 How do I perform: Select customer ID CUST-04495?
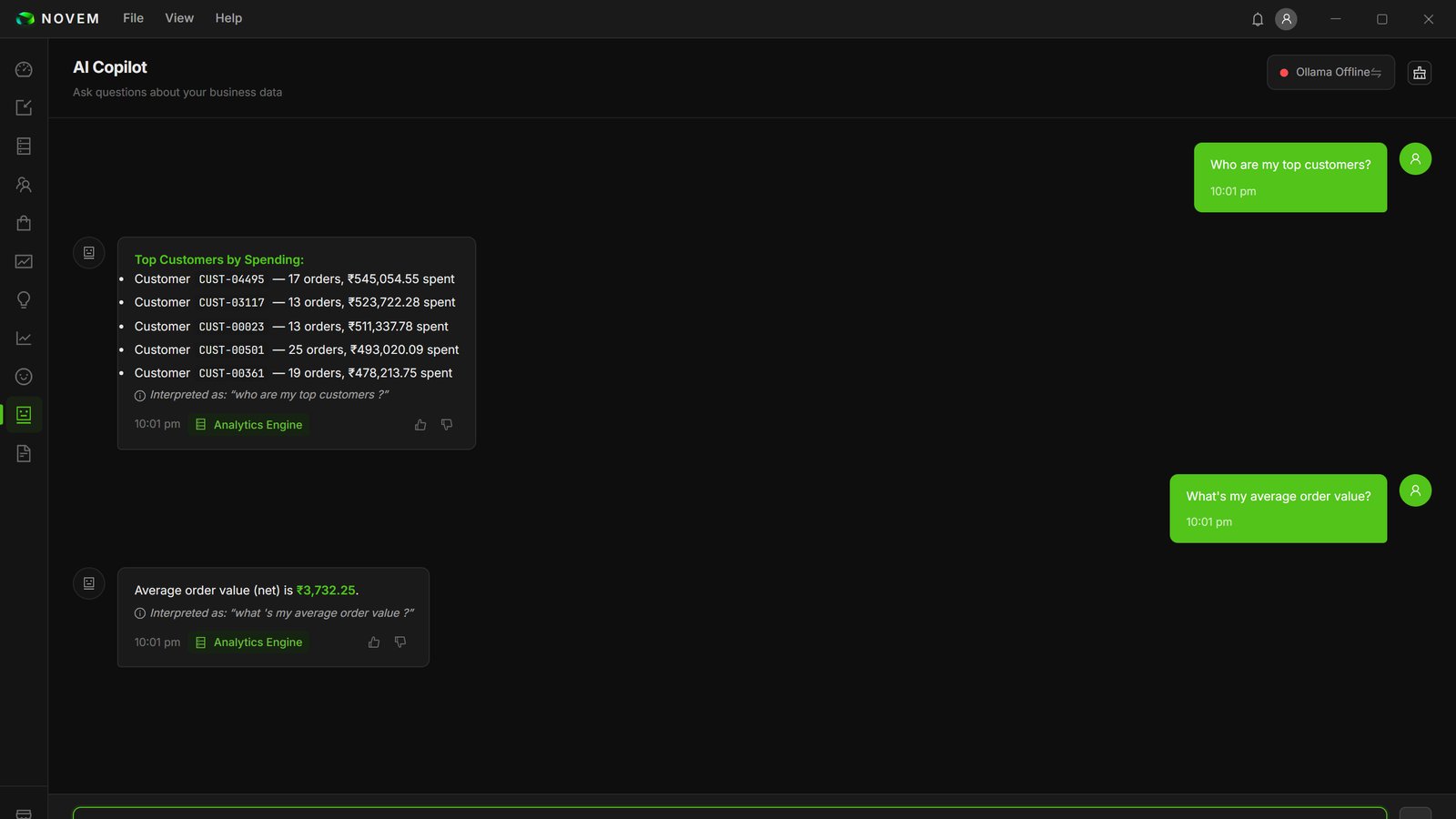pos(231,279)
